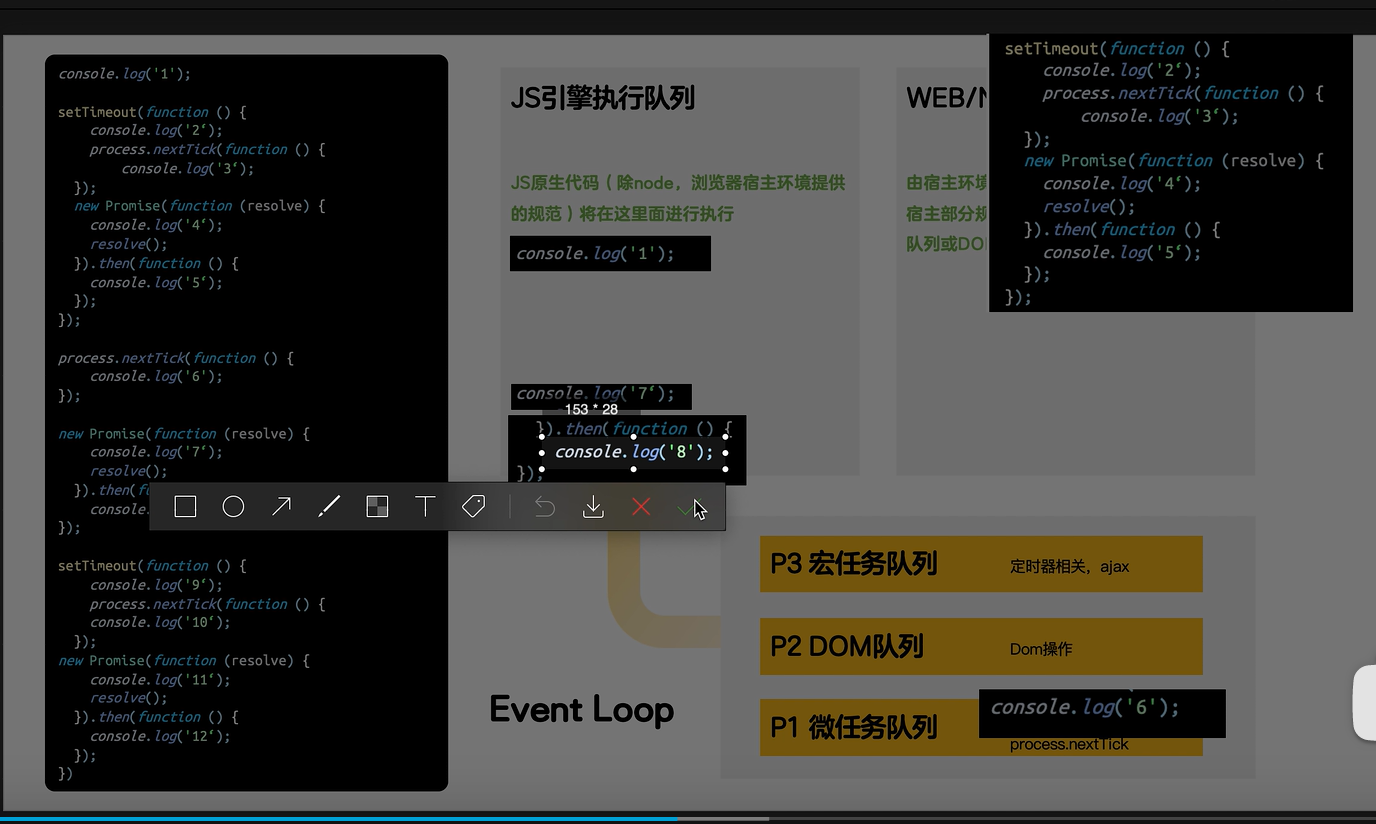Click the "153 * 28" selection size label
The width and height of the screenshot is (1376, 824).
pyautogui.click(x=591, y=409)
